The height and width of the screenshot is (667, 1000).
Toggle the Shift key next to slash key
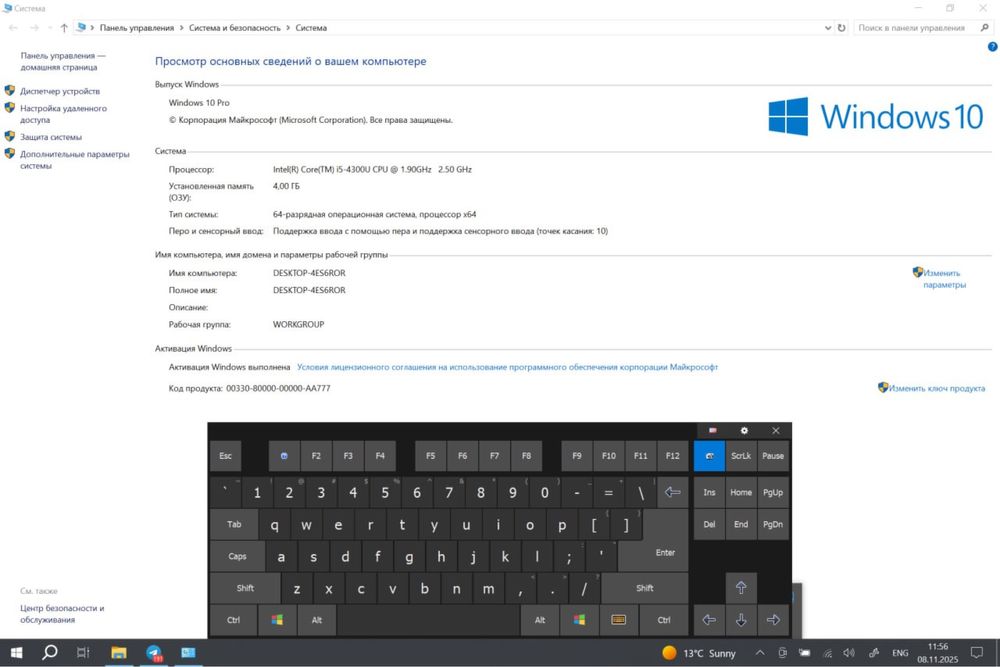point(645,588)
